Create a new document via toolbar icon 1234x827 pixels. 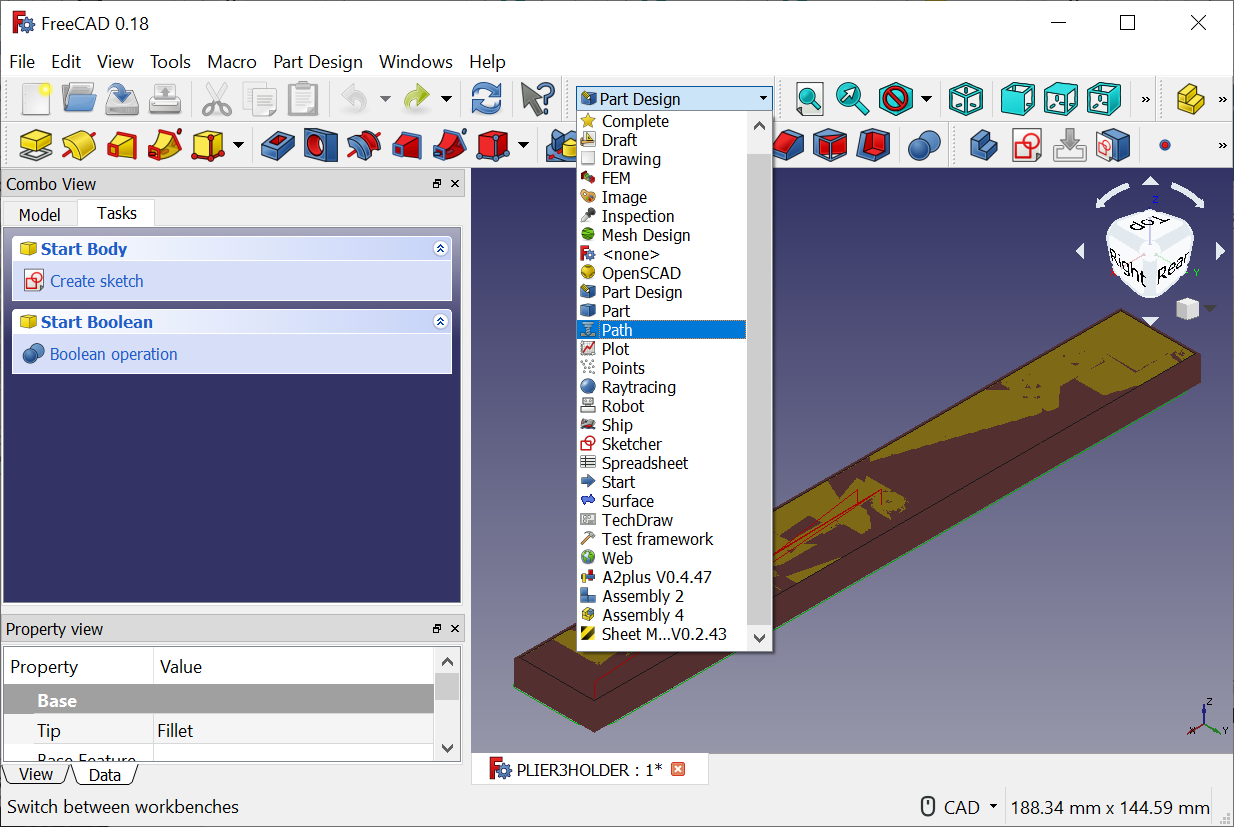[36, 99]
